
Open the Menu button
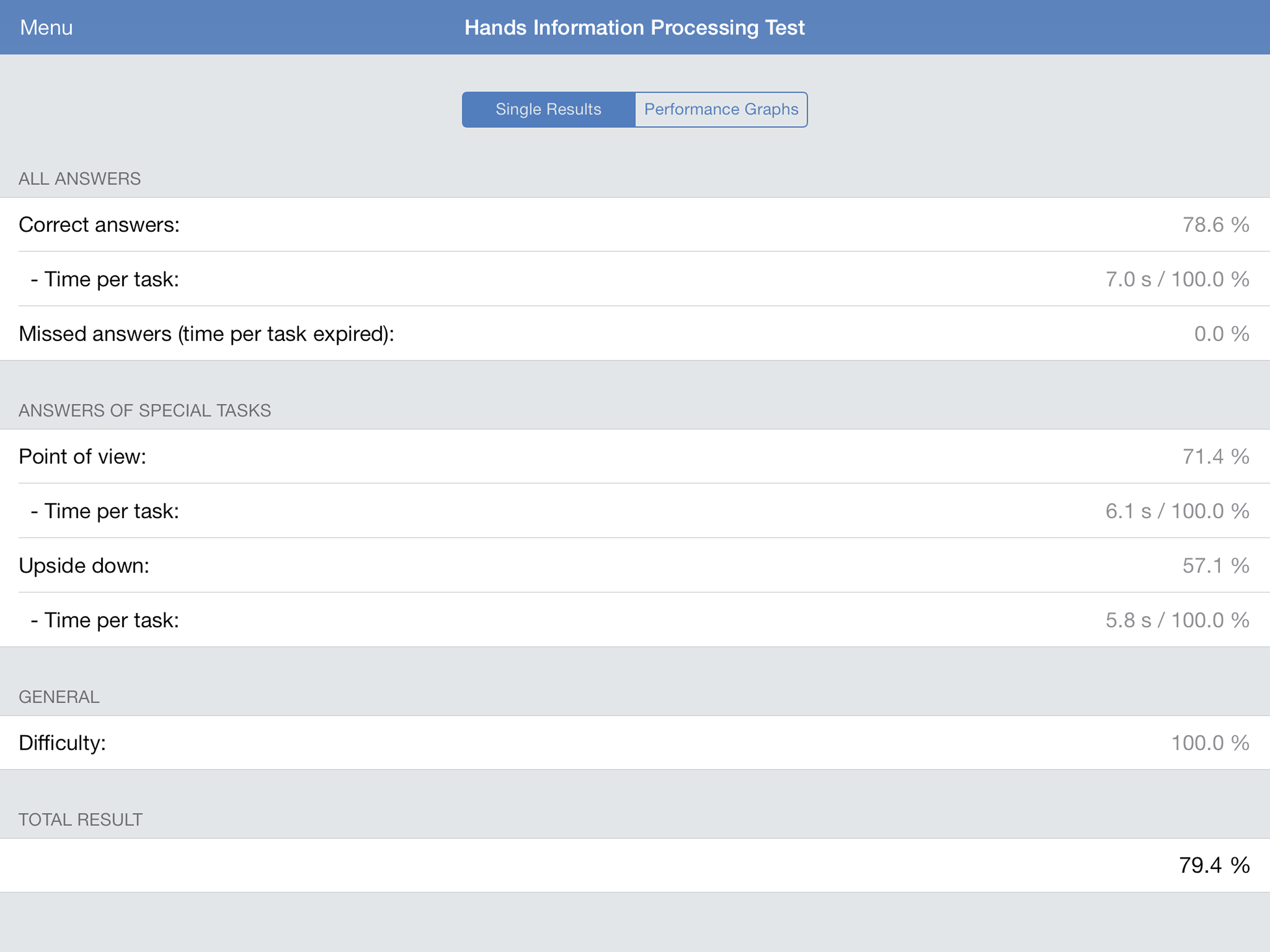click(46, 27)
